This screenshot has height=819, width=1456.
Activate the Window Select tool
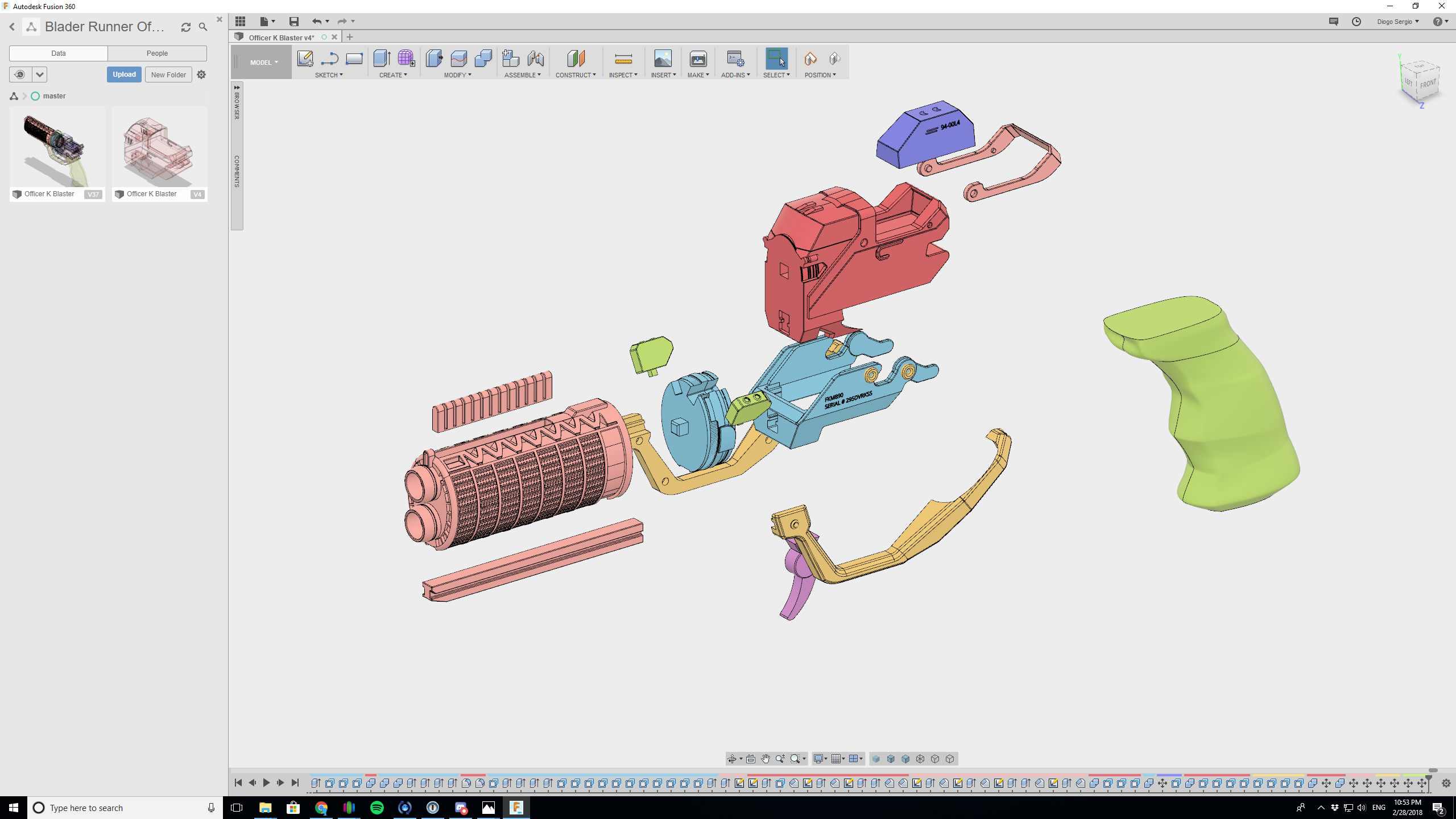tap(776, 59)
